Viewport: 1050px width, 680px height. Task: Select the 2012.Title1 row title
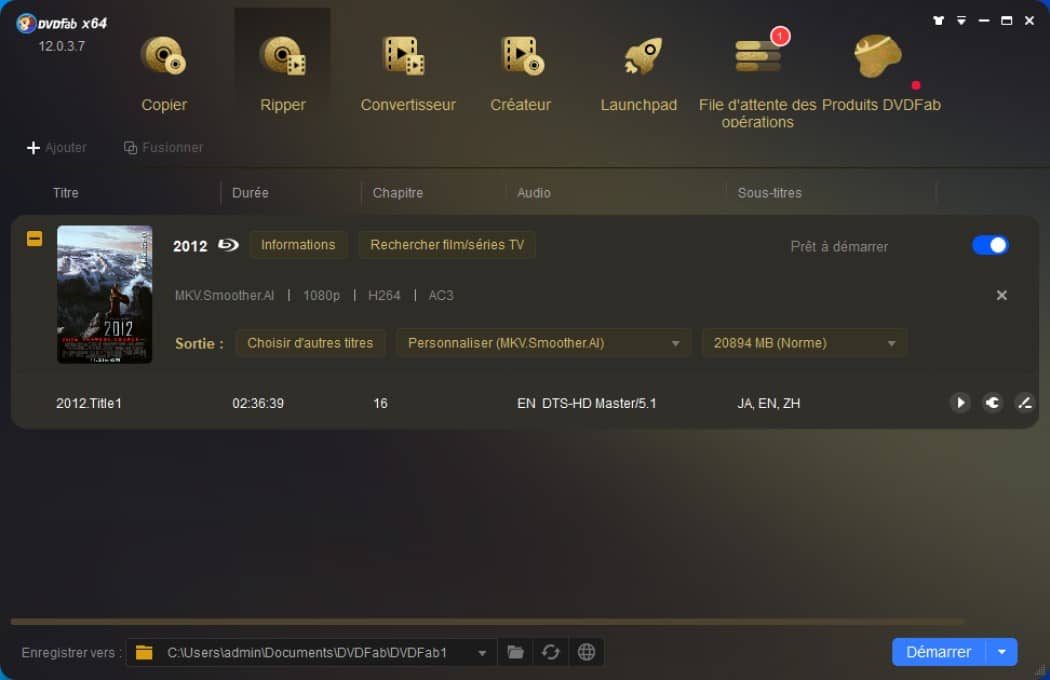pos(88,403)
